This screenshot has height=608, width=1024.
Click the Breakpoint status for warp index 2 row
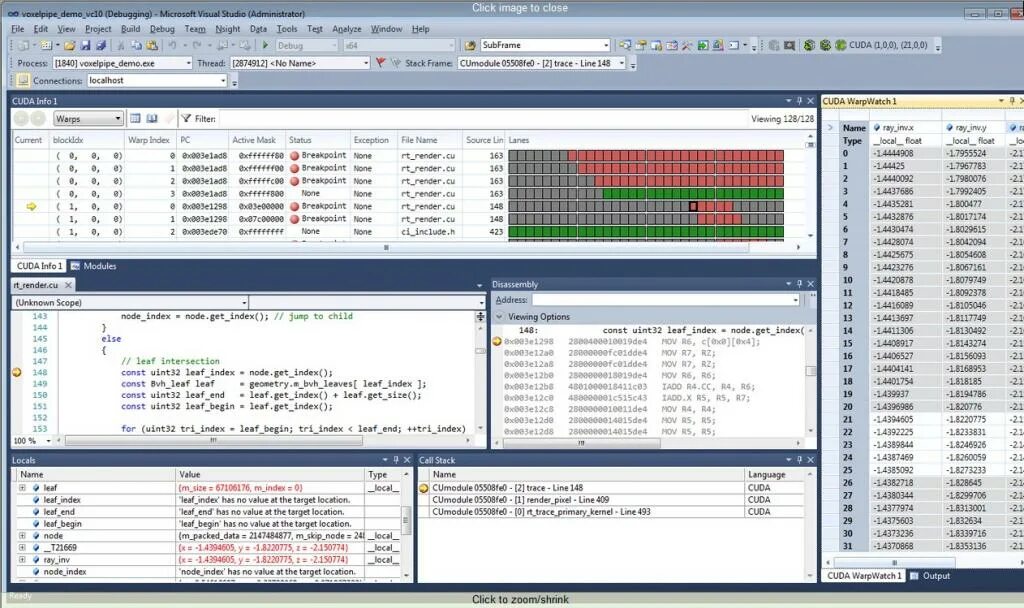(x=318, y=181)
